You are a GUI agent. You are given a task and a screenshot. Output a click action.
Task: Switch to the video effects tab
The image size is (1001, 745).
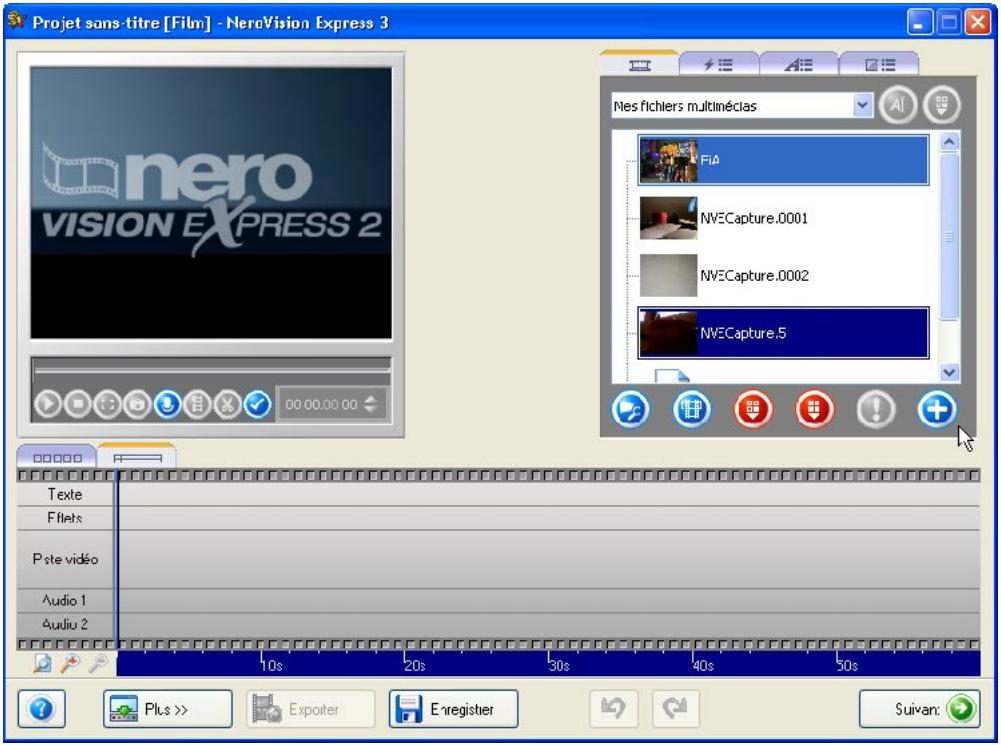tap(719, 64)
